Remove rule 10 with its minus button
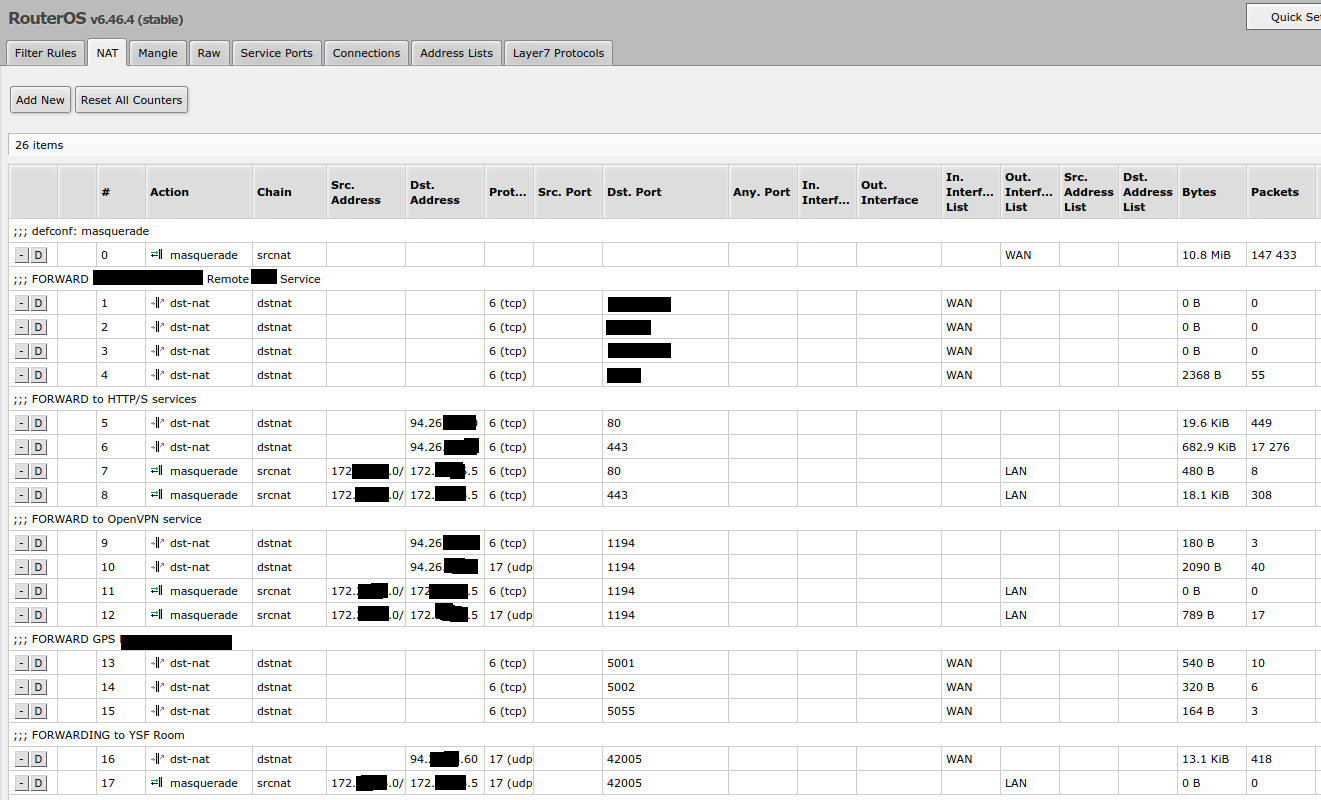The height and width of the screenshot is (800, 1321). [x=21, y=567]
